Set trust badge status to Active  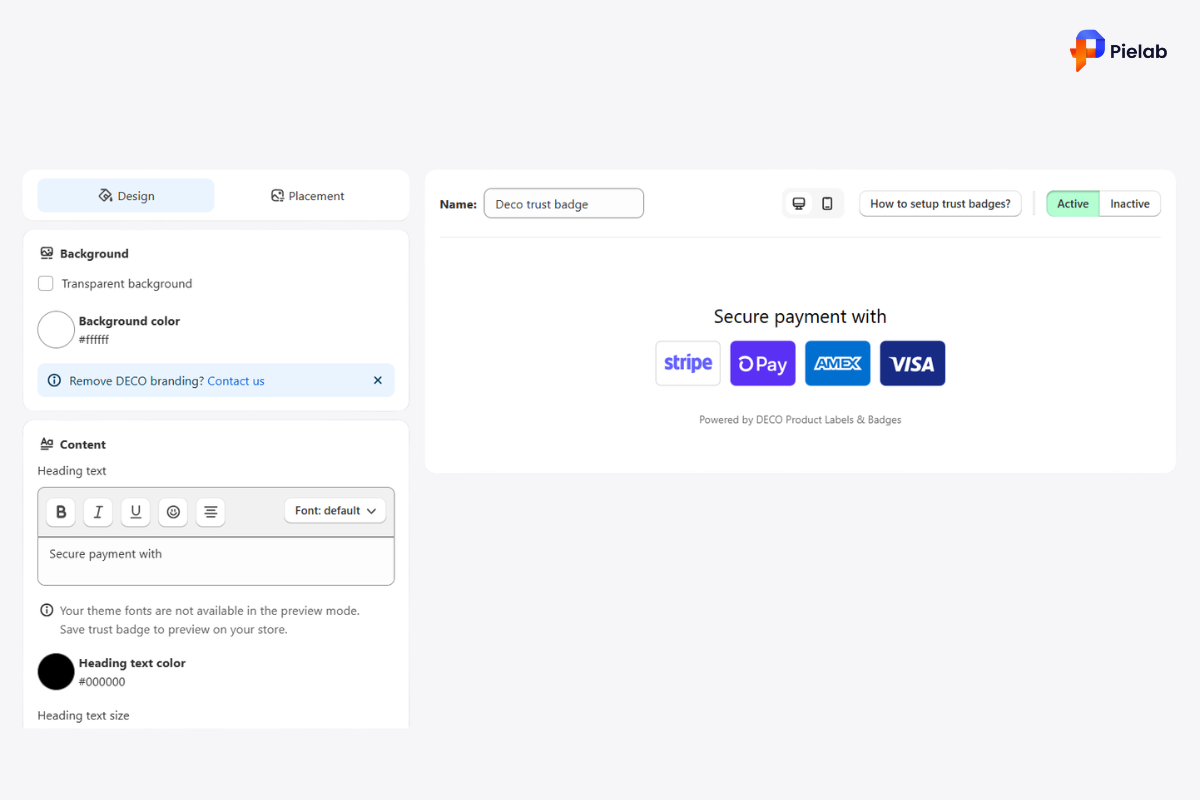coord(1073,204)
